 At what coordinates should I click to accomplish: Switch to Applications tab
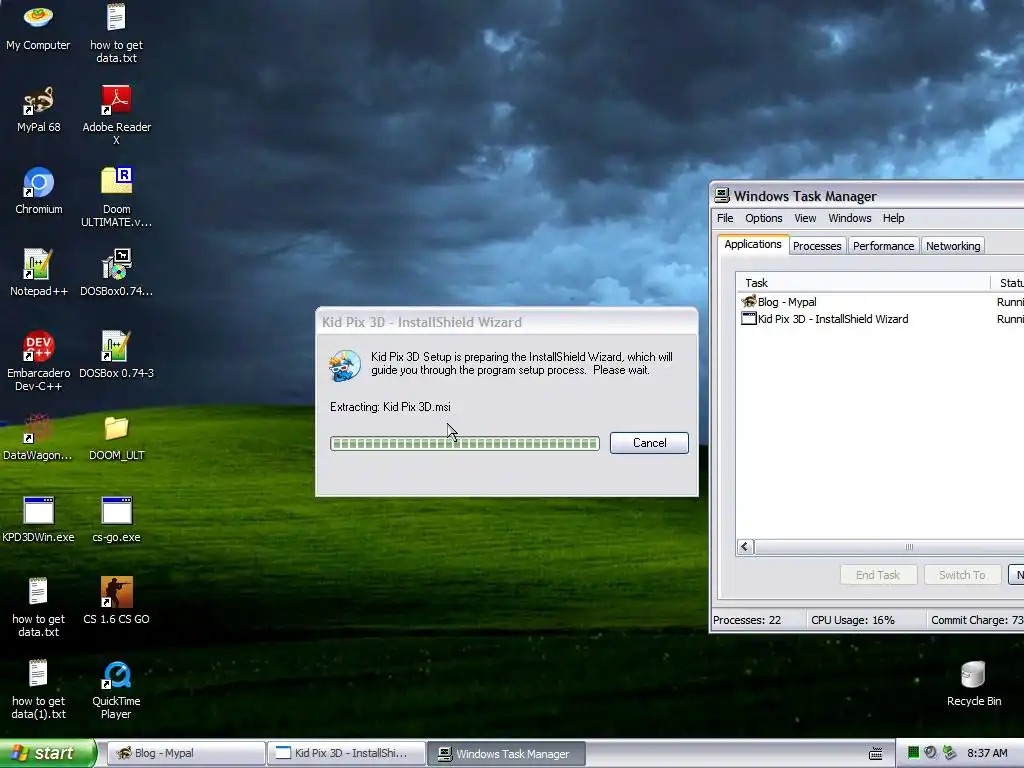tap(752, 244)
